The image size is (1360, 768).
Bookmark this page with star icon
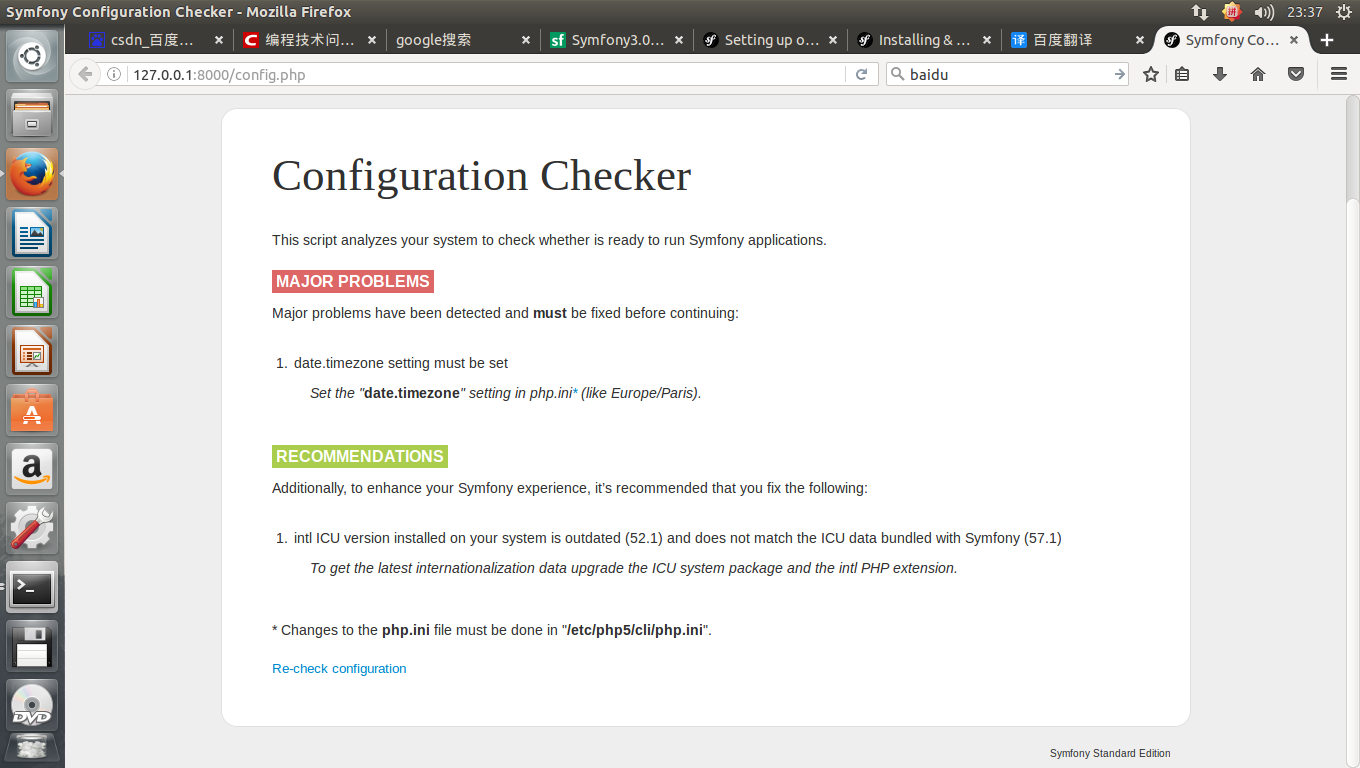tap(1151, 74)
